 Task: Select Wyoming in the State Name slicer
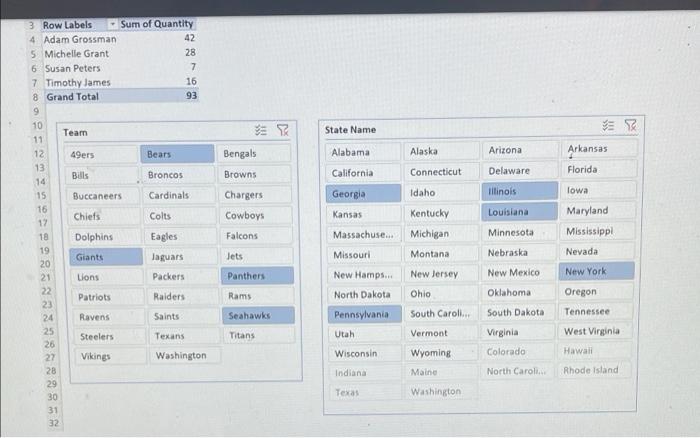(x=442, y=353)
